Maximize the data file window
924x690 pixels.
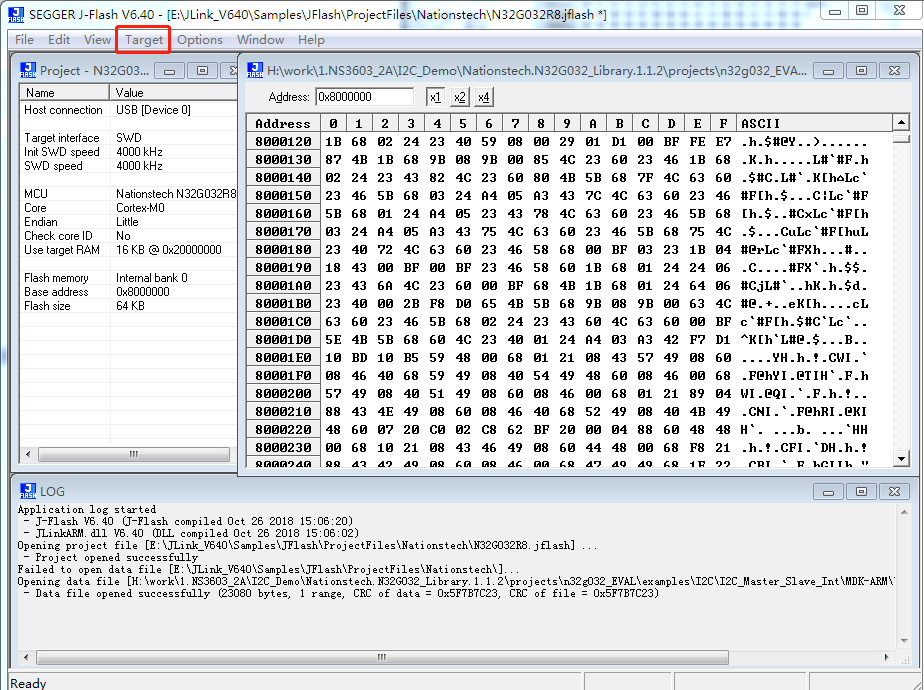pyautogui.click(x=861, y=71)
